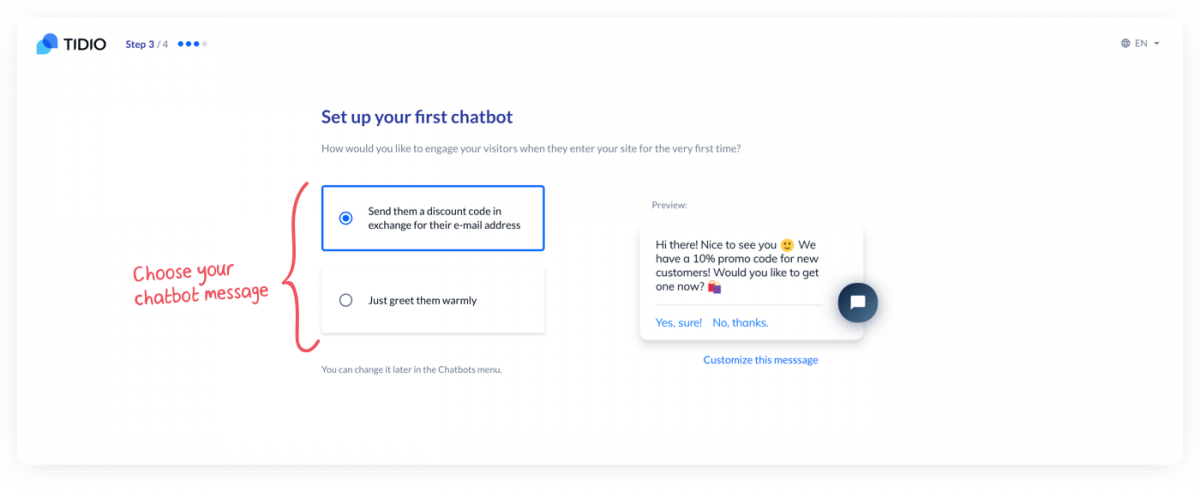Viewport: 1200px width, 492px height.
Task: Expand the EN language dropdown arrow
Action: pyautogui.click(x=1156, y=44)
